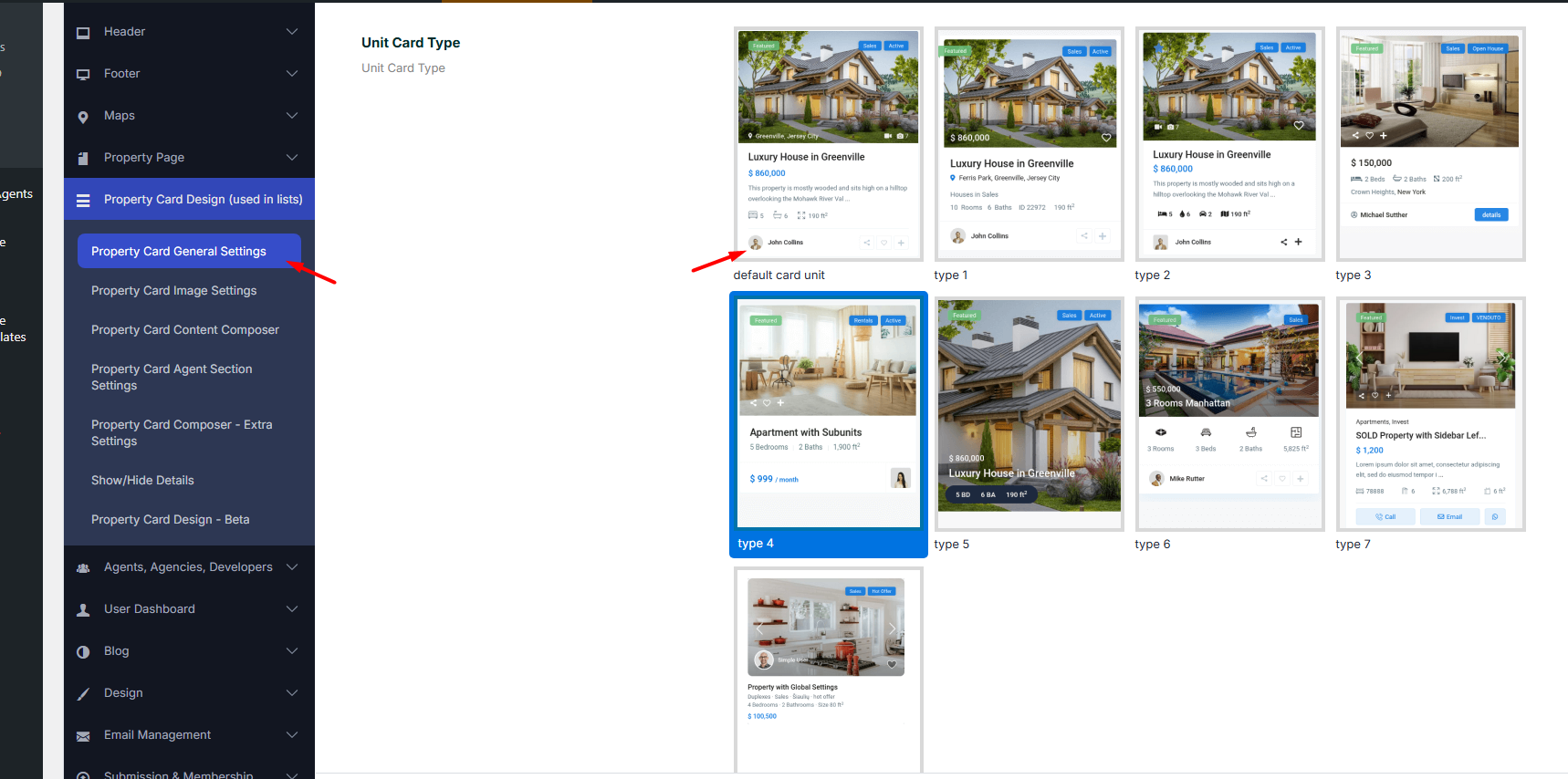Click the Agents, Agencies, Developers group icon

click(x=83, y=568)
